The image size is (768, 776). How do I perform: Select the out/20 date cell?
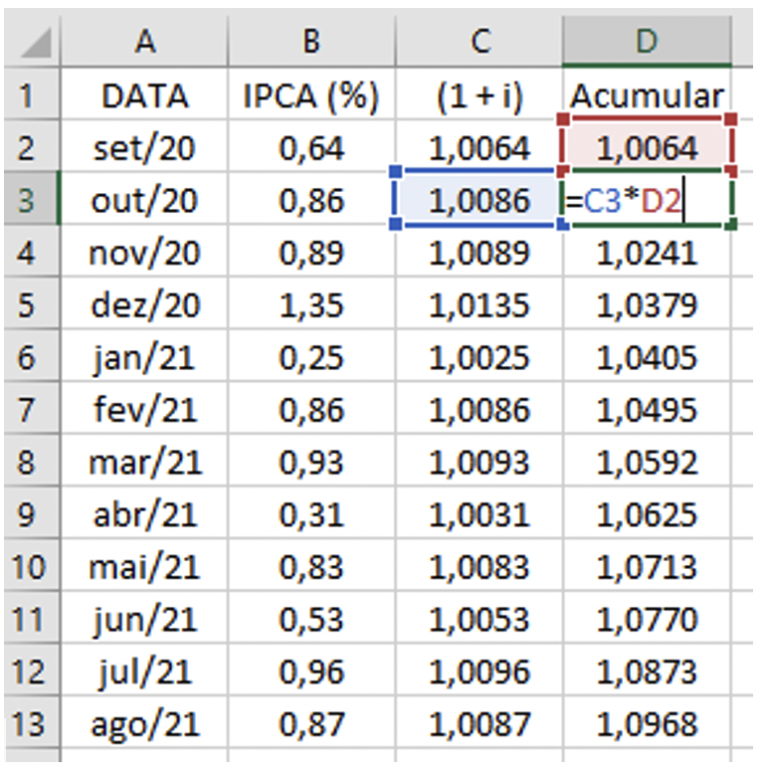144,199
